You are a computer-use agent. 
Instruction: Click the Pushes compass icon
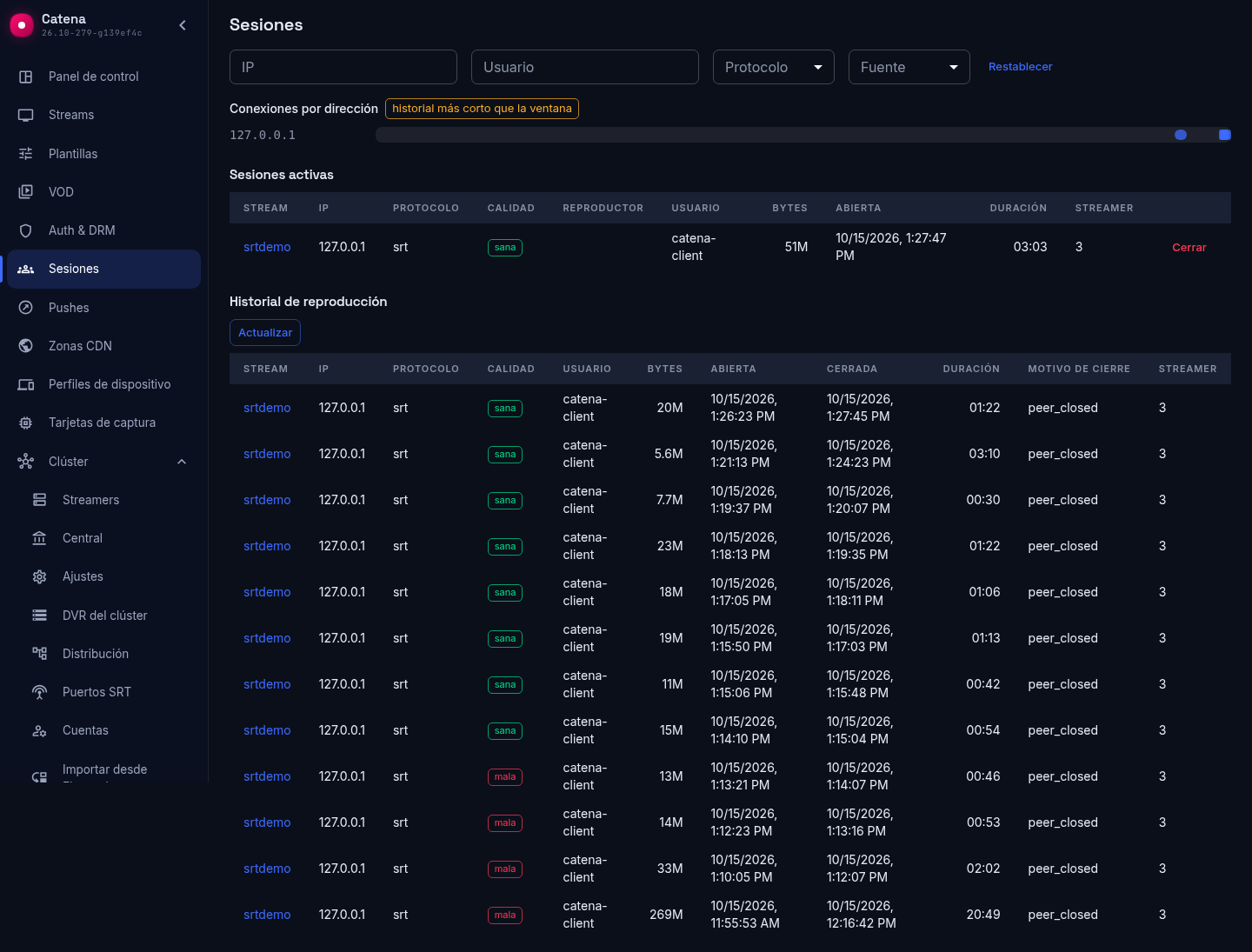26,308
